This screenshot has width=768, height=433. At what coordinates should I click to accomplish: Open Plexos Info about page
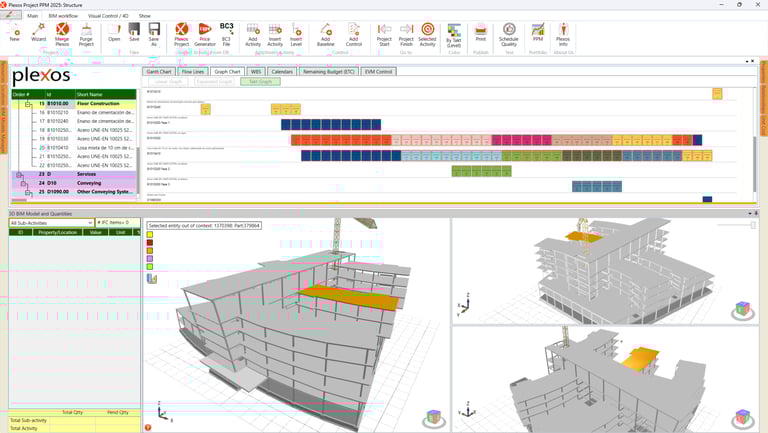click(563, 34)
